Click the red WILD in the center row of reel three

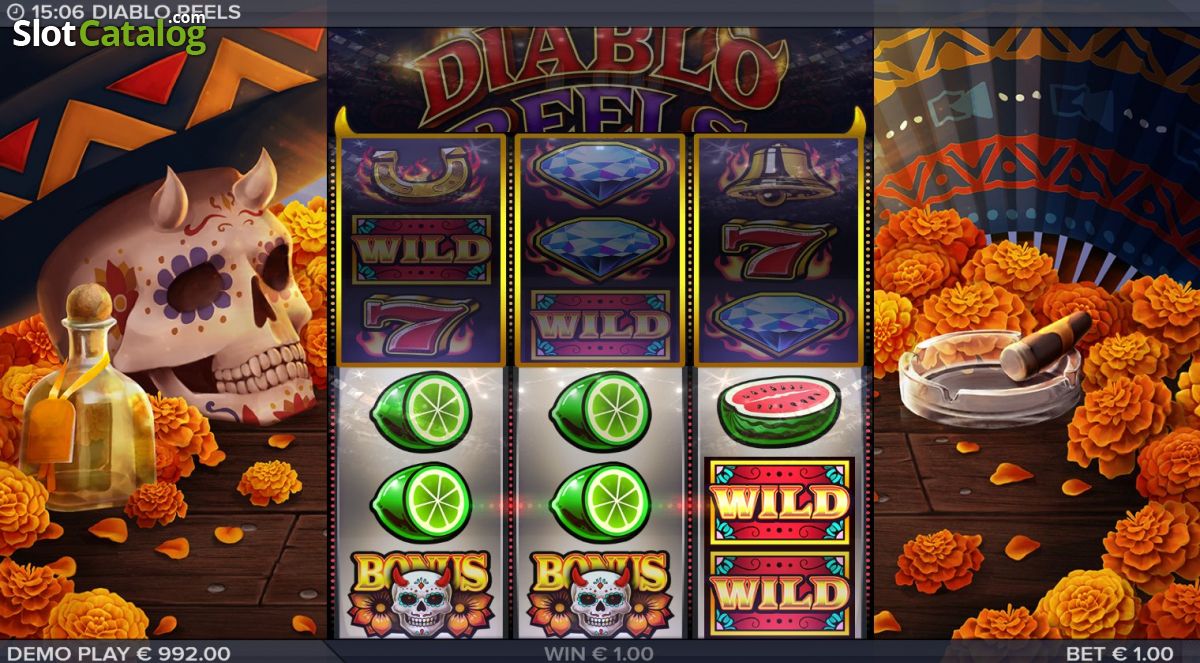pos(780,501)
